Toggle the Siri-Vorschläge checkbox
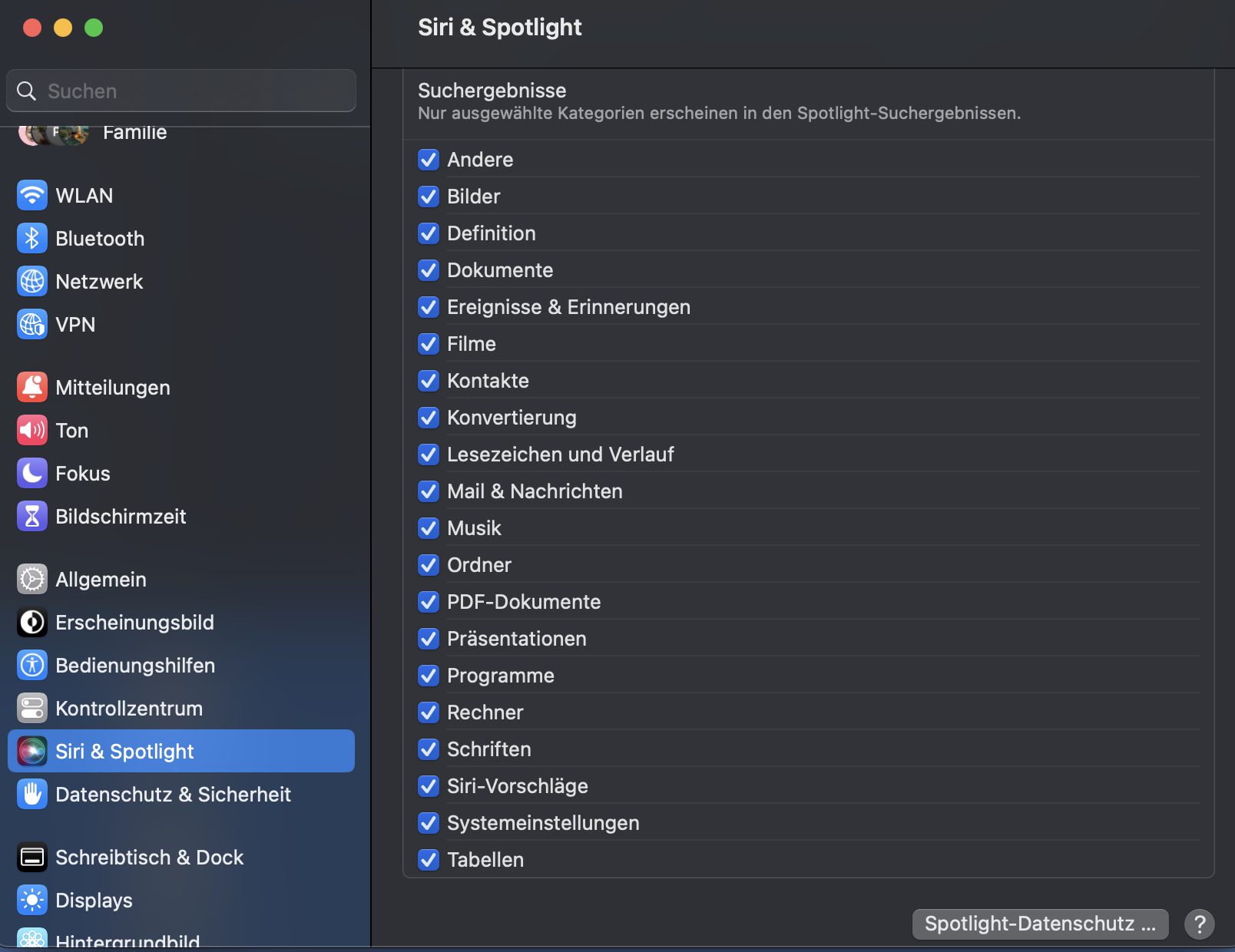1235x952 pixels. point(429,786)
